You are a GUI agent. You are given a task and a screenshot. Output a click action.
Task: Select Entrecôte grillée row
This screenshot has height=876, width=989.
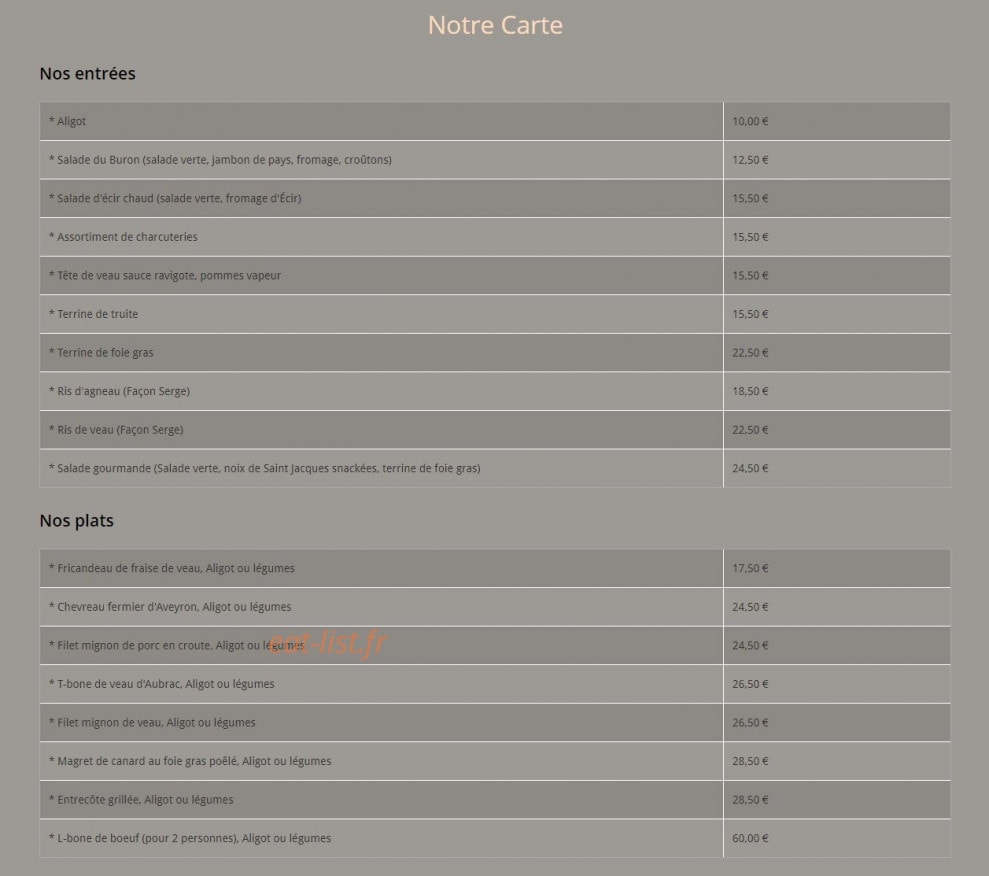click(x=494, y=799)
